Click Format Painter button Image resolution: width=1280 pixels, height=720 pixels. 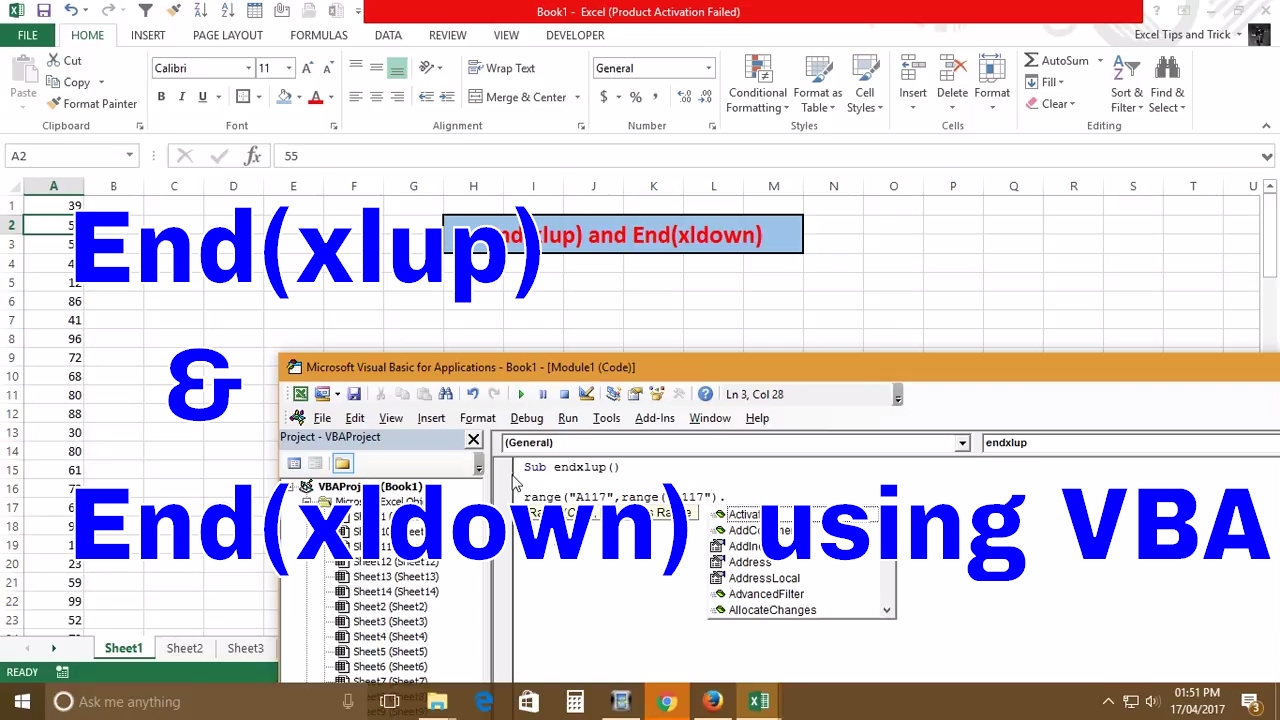(92, 104)
